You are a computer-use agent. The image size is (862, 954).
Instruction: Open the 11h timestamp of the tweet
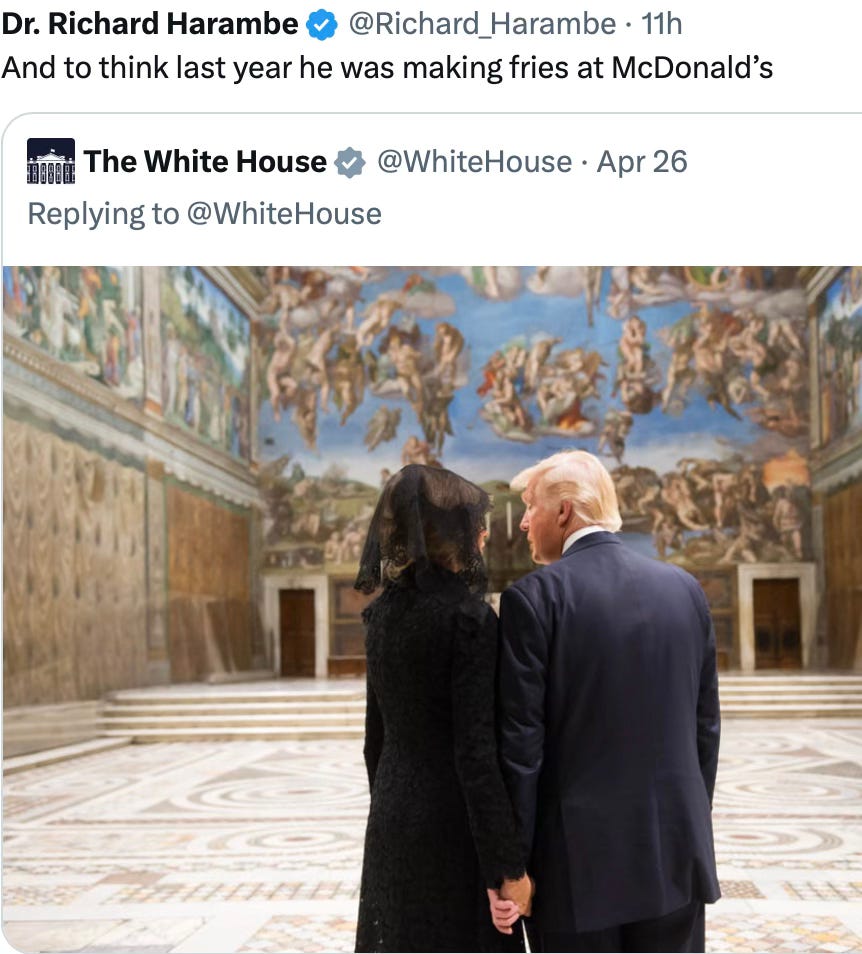661,24
